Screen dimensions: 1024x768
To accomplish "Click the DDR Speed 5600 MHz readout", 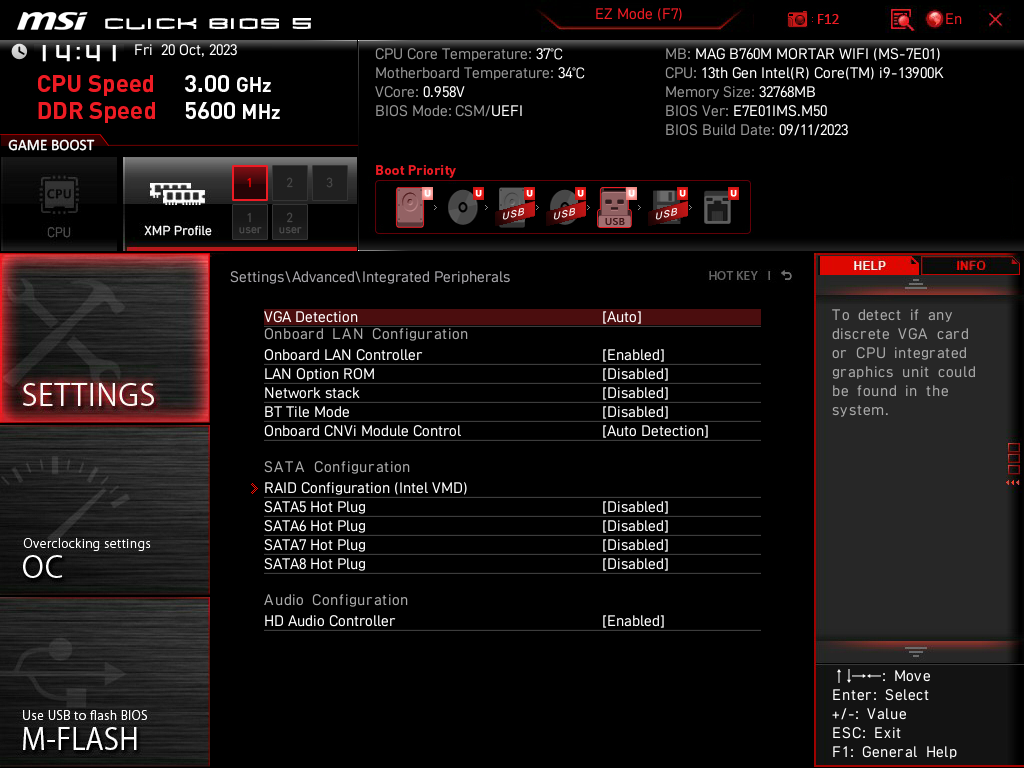I will click(x=159, y=111).
